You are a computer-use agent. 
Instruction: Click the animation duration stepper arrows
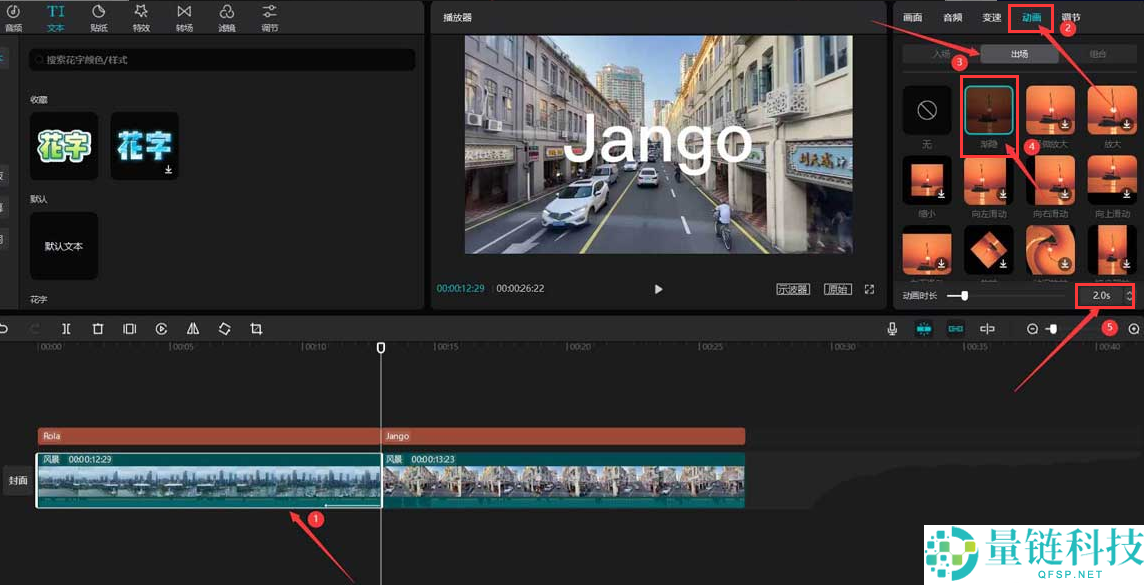(1129, 296)
